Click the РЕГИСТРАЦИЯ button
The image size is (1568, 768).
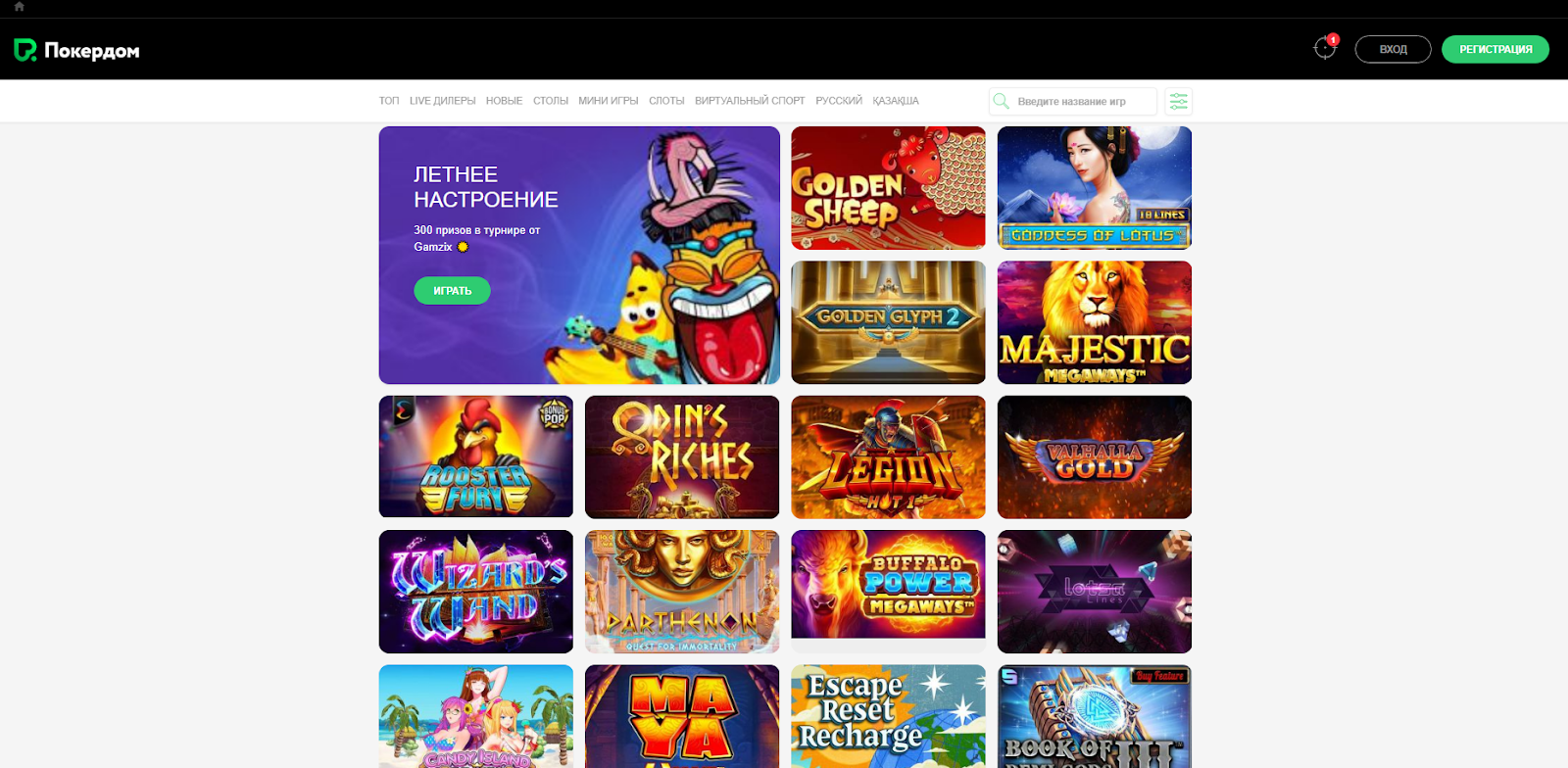1494,49
